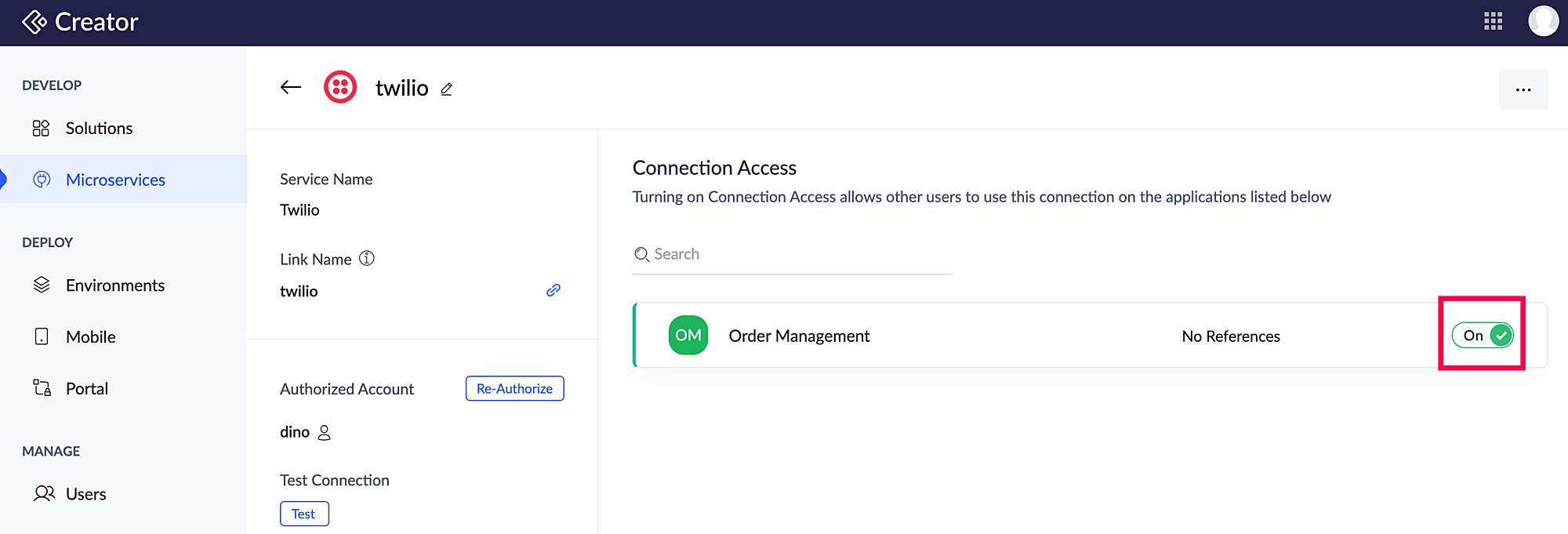Click the user icon beside dino
Screen dimensions: 1568x534
pos(325,432)
